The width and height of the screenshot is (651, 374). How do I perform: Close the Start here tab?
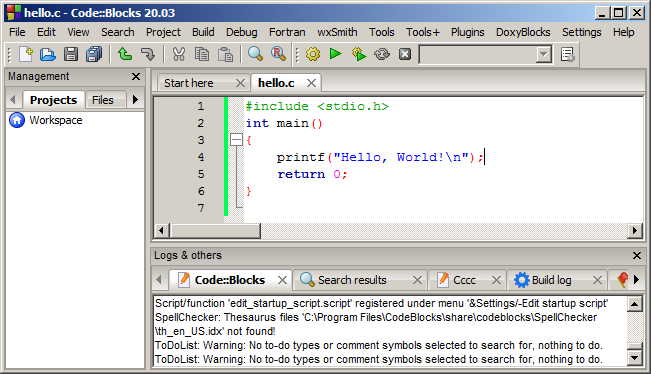tap(240, 83)
